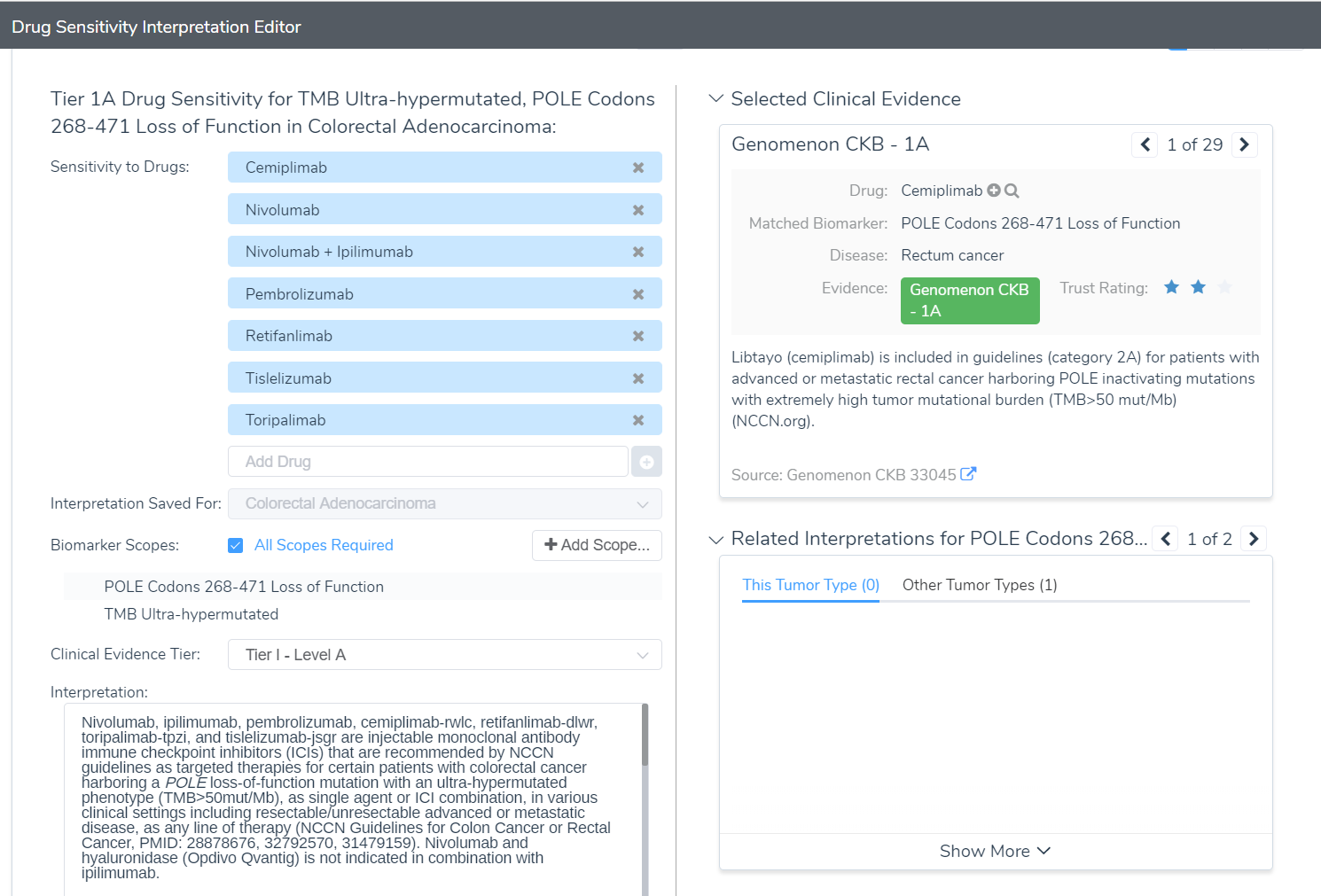1321x896 pixels.
Task: Set trust rating to one star
Action: (x=1171, y=287)
